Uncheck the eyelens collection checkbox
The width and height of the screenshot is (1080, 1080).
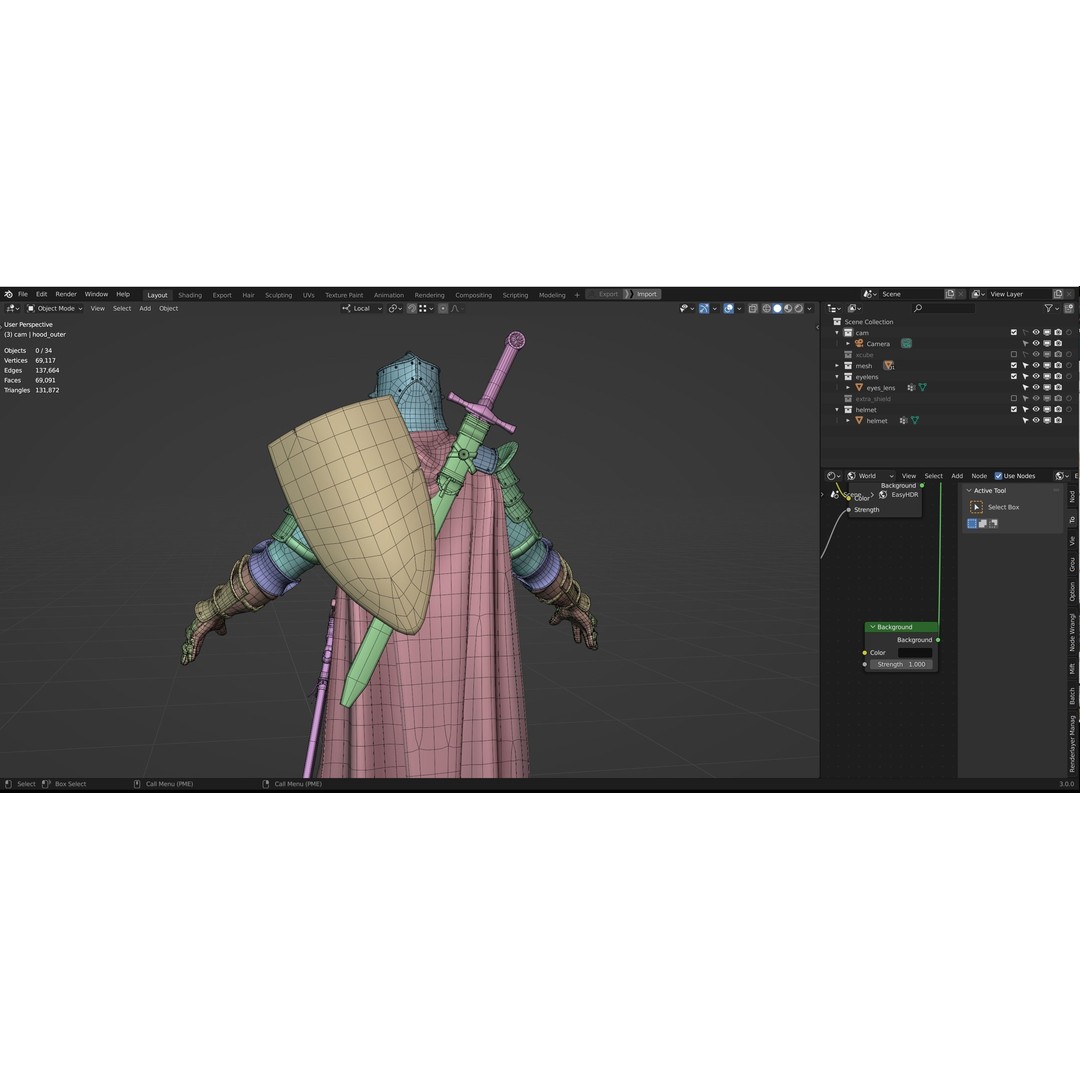[1014, 377]
